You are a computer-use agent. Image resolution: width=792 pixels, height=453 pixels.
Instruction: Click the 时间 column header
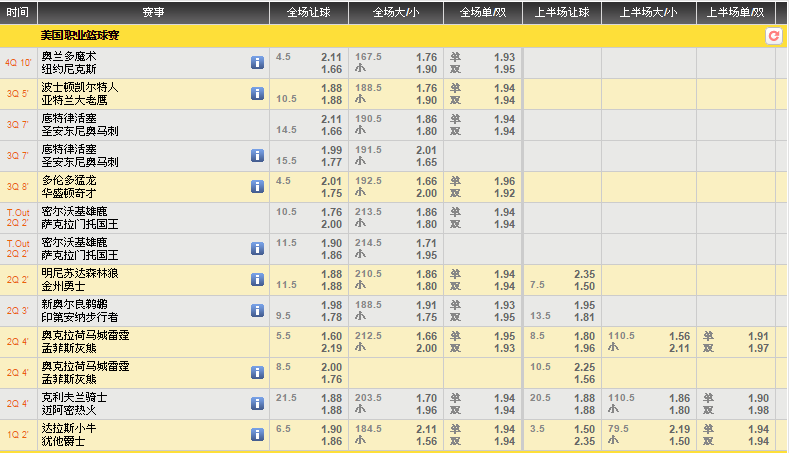18,12
